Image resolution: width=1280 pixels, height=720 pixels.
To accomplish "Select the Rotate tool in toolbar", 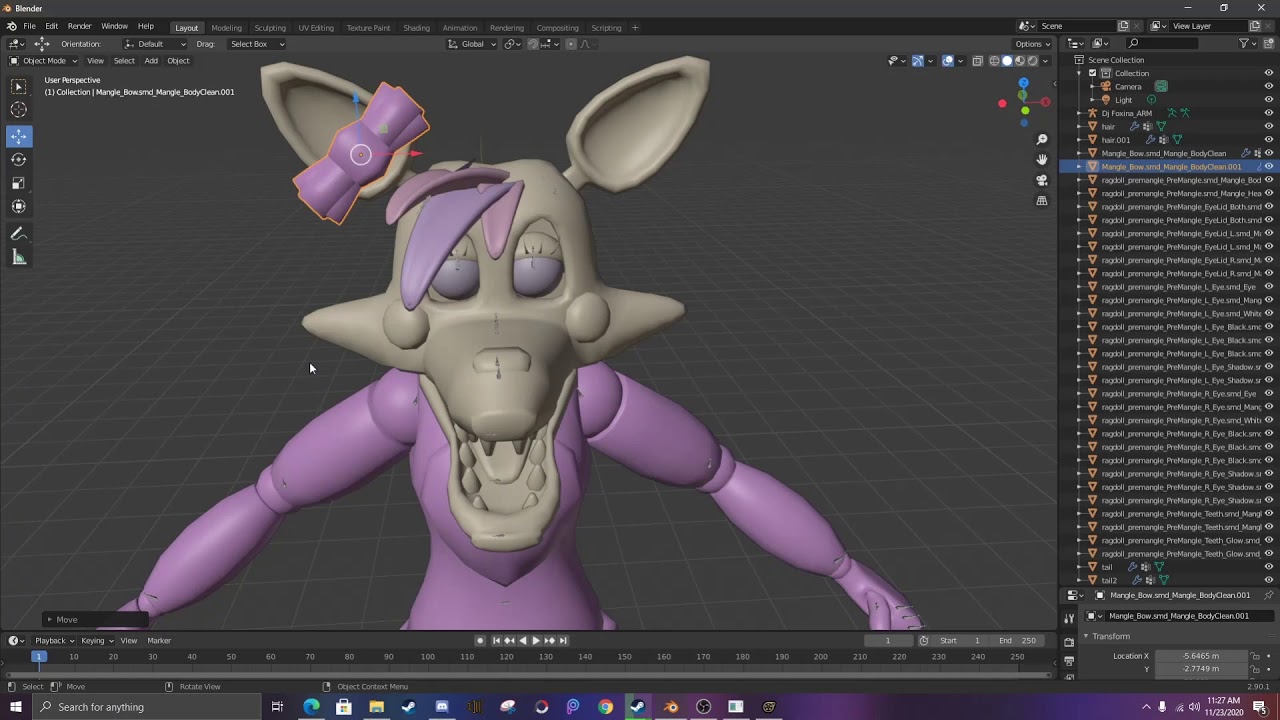I will coord(19,159).
